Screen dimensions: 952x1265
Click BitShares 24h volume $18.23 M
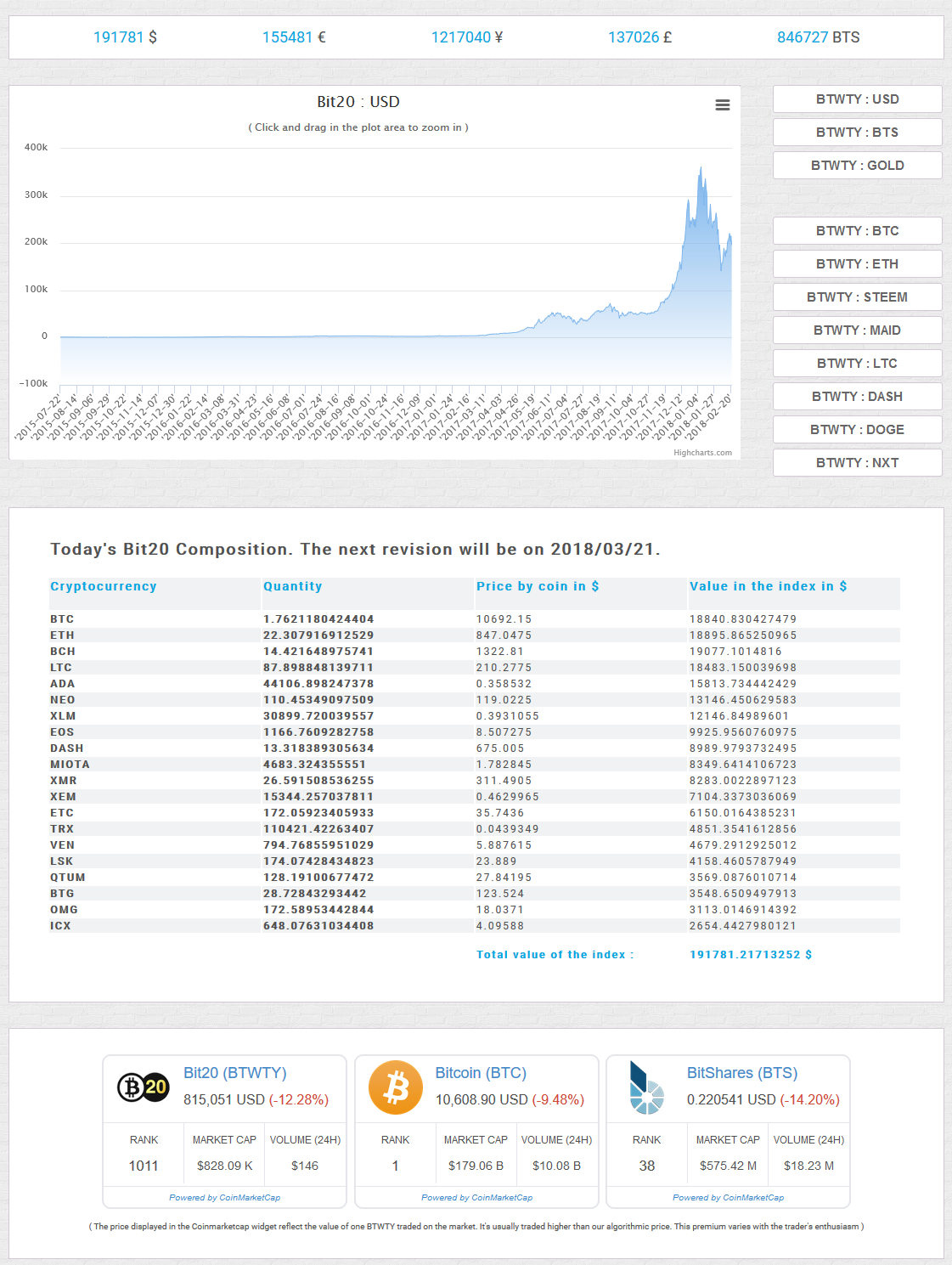[x=808, y=1166]
